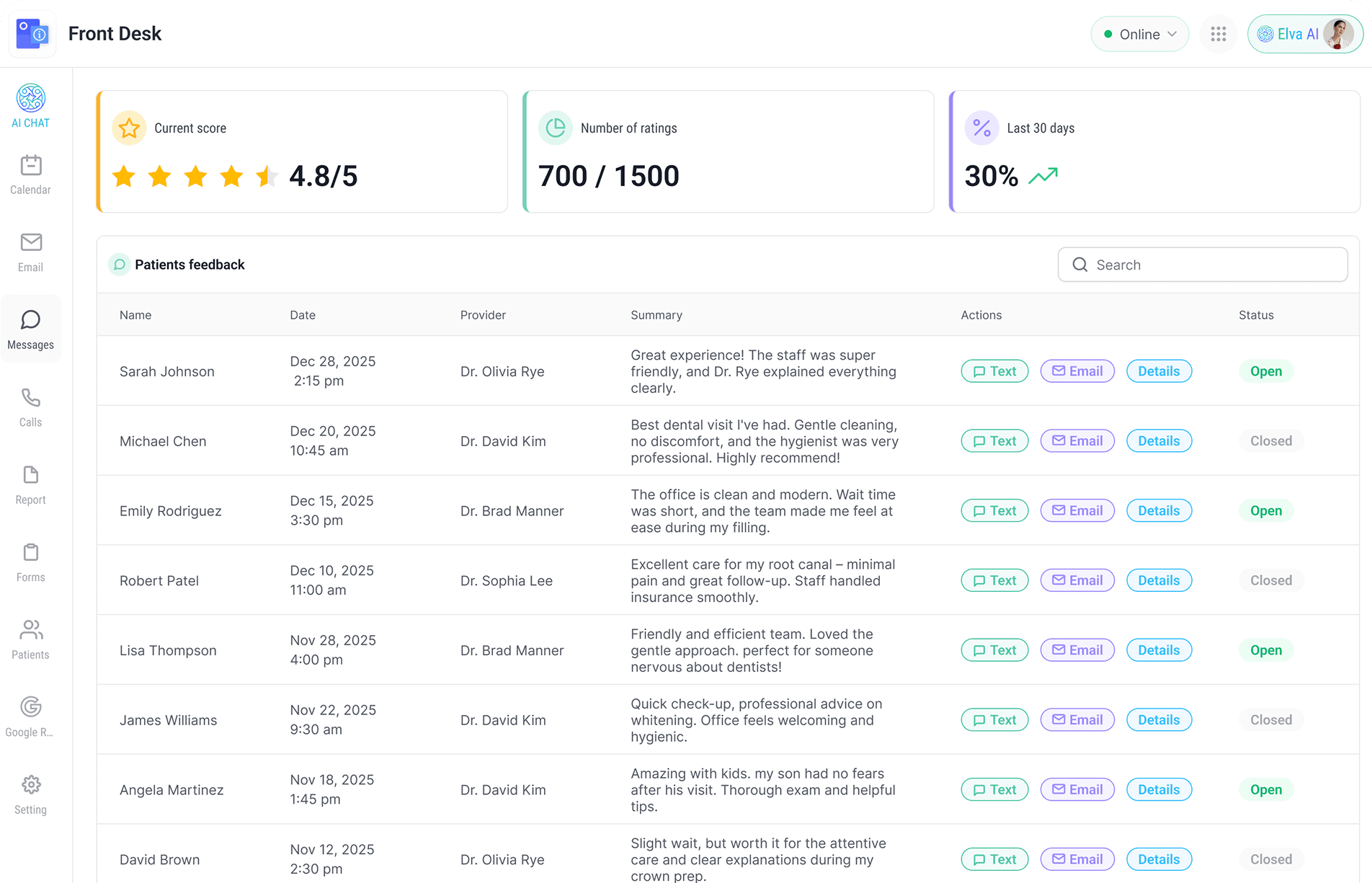Toggle Open status for Lisa Thompson
The width and height of the screenshot is (1372, 883).
1265,650
